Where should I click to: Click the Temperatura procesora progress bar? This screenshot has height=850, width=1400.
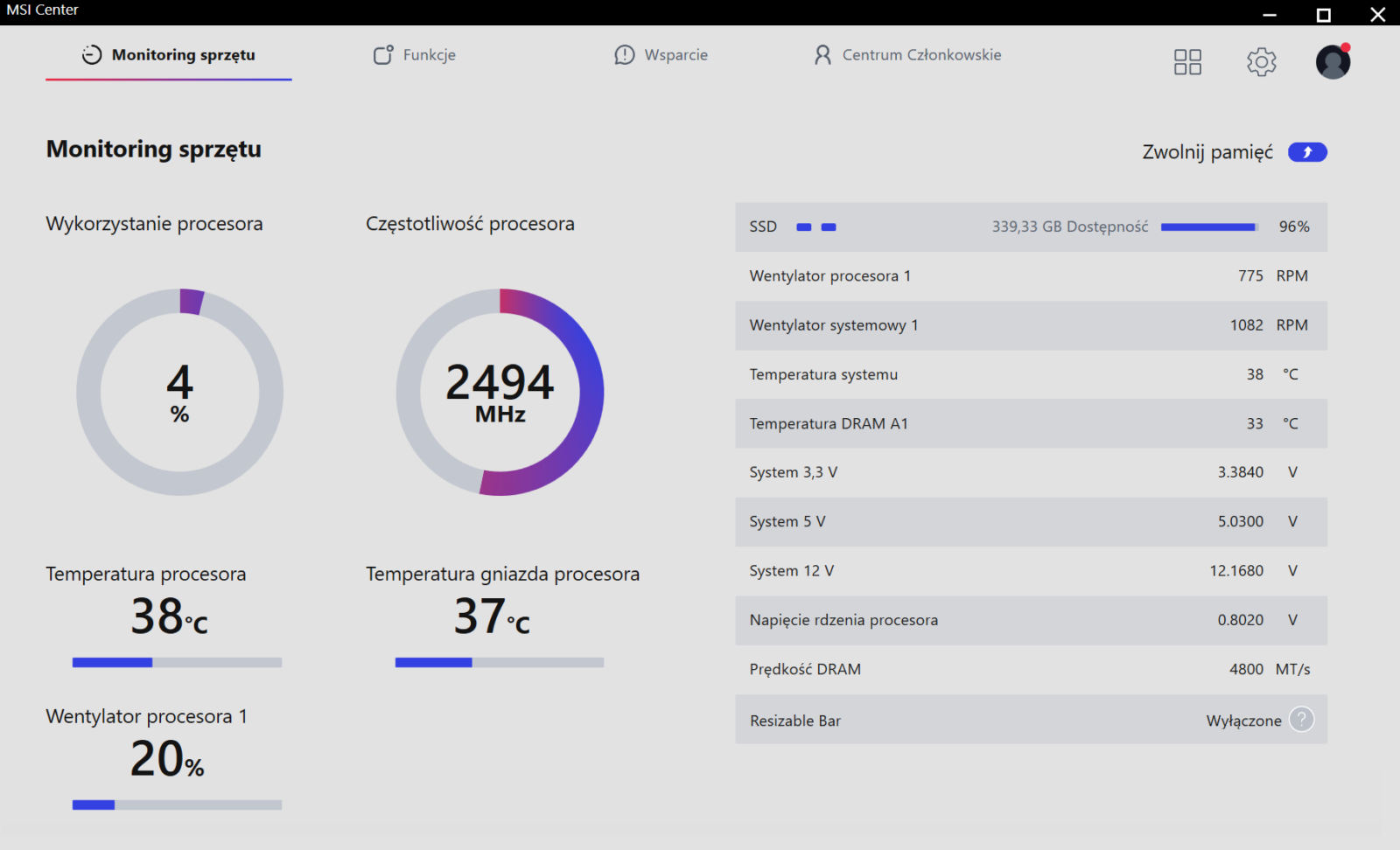177,663
